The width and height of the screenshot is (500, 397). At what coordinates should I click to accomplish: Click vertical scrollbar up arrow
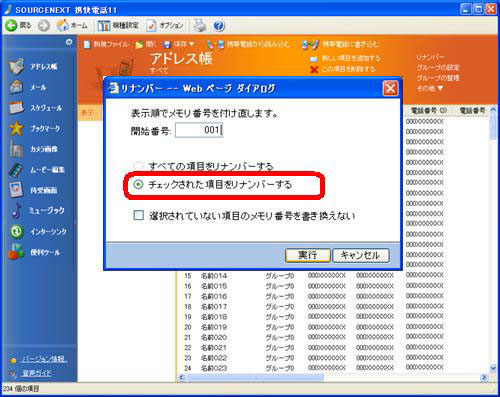pos(493,109)
